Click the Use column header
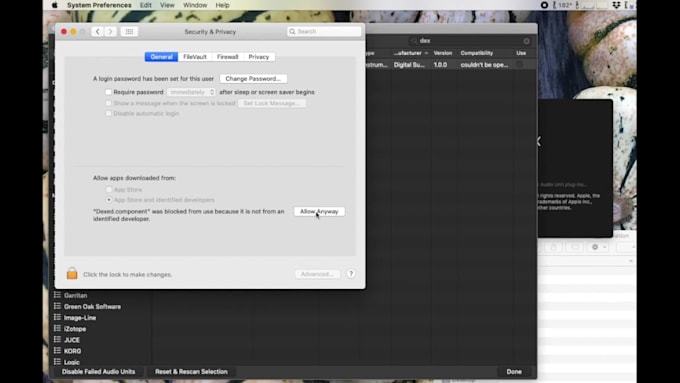Screen dimensions: 680x383 pos(521,53)
